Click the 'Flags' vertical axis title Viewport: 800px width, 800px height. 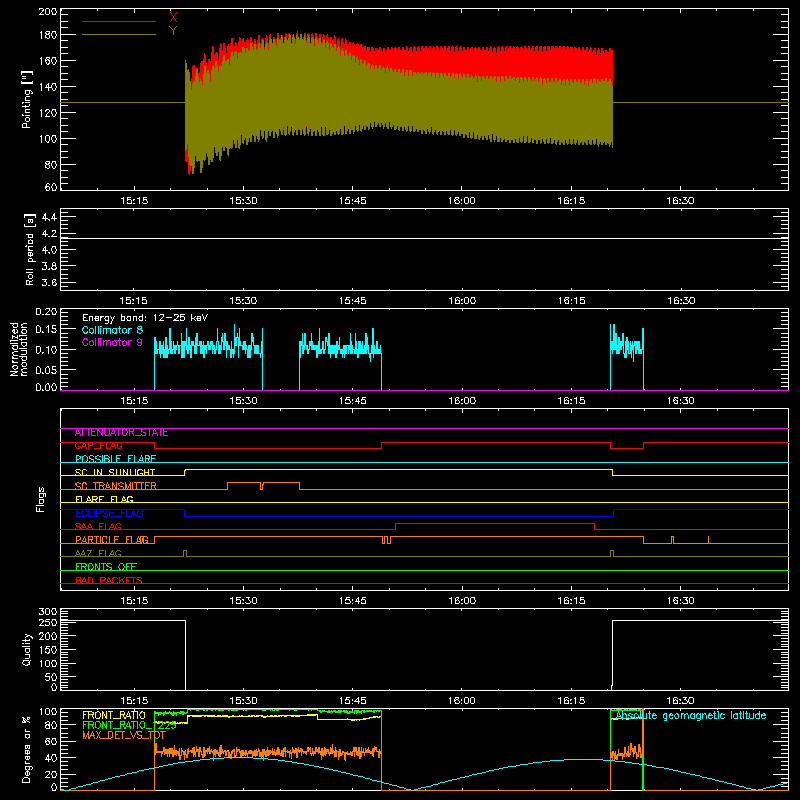(x=40, y=499)
